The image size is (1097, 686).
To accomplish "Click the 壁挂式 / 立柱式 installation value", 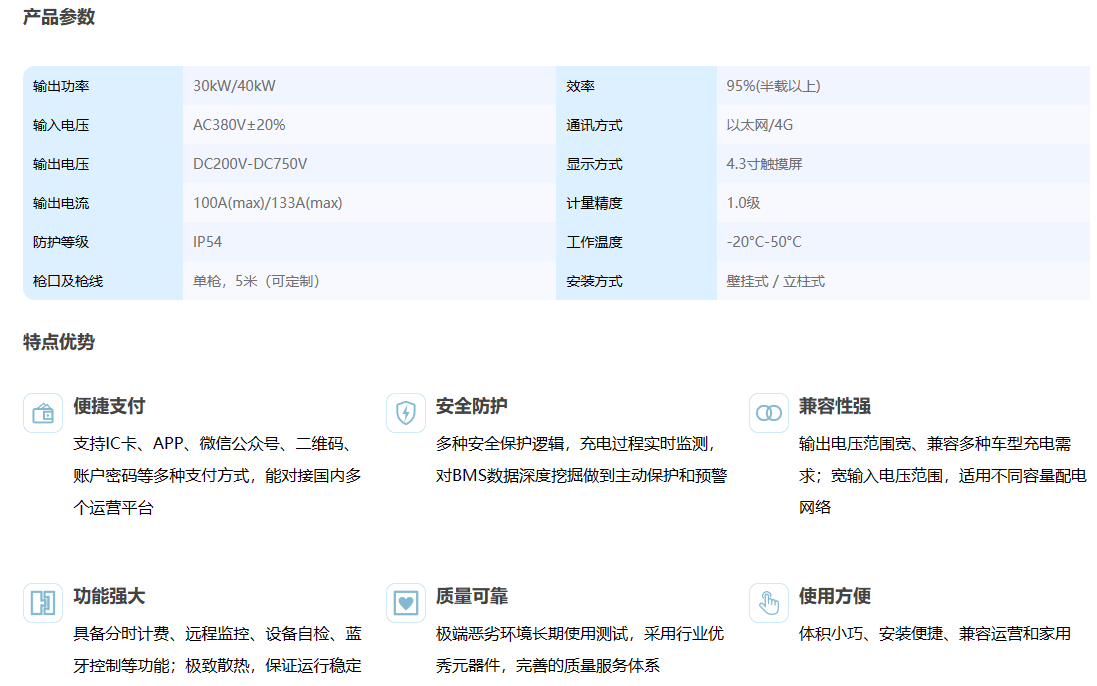I will coord(776,281).
